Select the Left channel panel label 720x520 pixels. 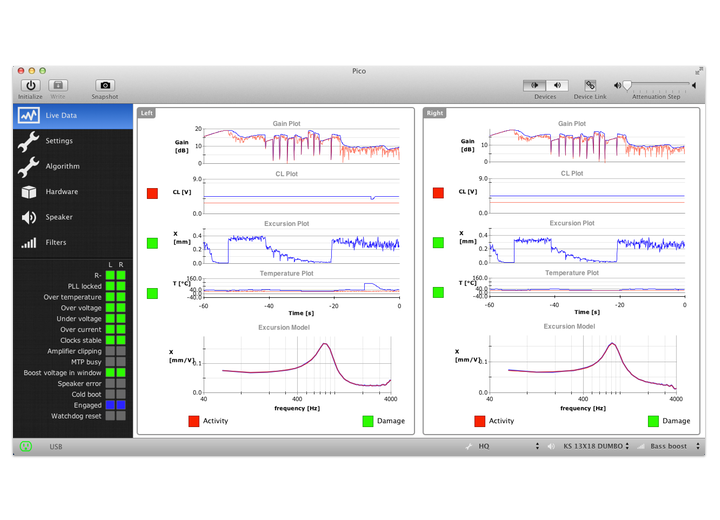click(147, 113)
